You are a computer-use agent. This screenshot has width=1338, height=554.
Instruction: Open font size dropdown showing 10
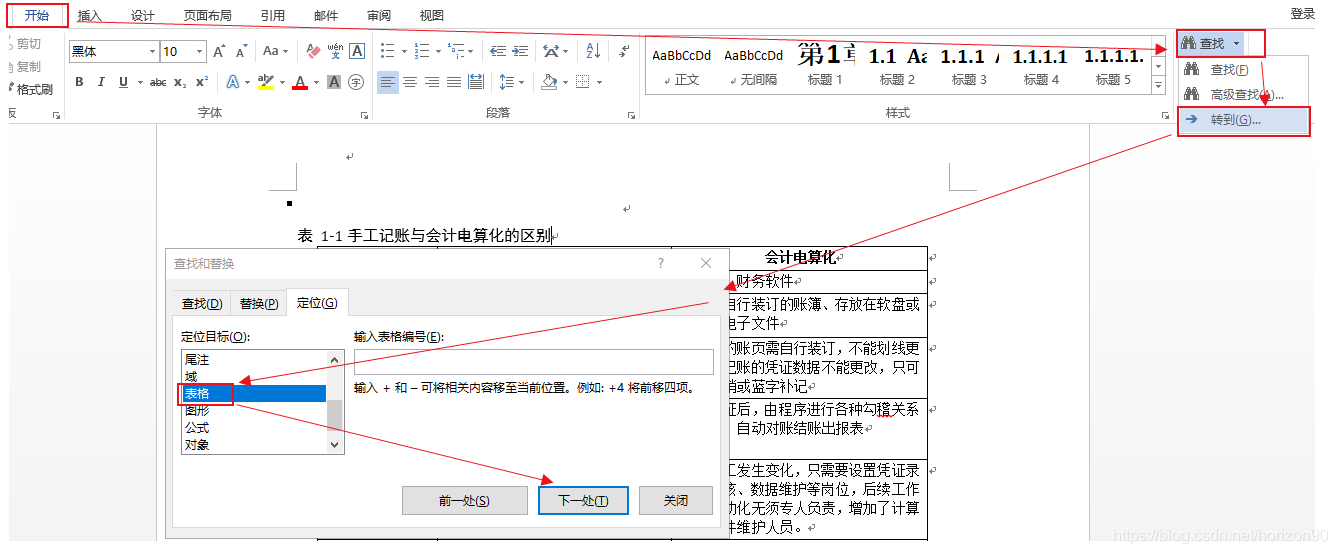click(200, 51)
